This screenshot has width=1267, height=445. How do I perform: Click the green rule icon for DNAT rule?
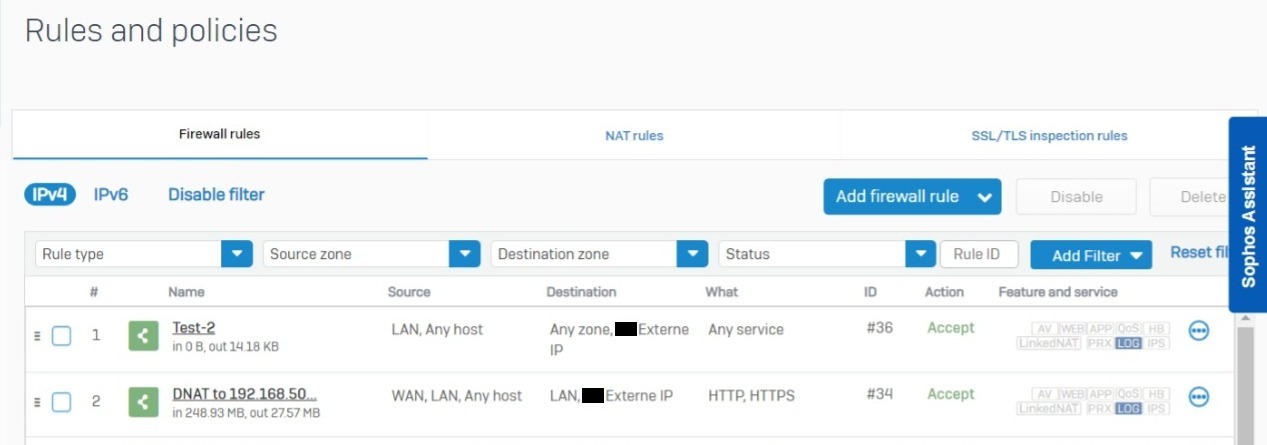pos(144,402)
